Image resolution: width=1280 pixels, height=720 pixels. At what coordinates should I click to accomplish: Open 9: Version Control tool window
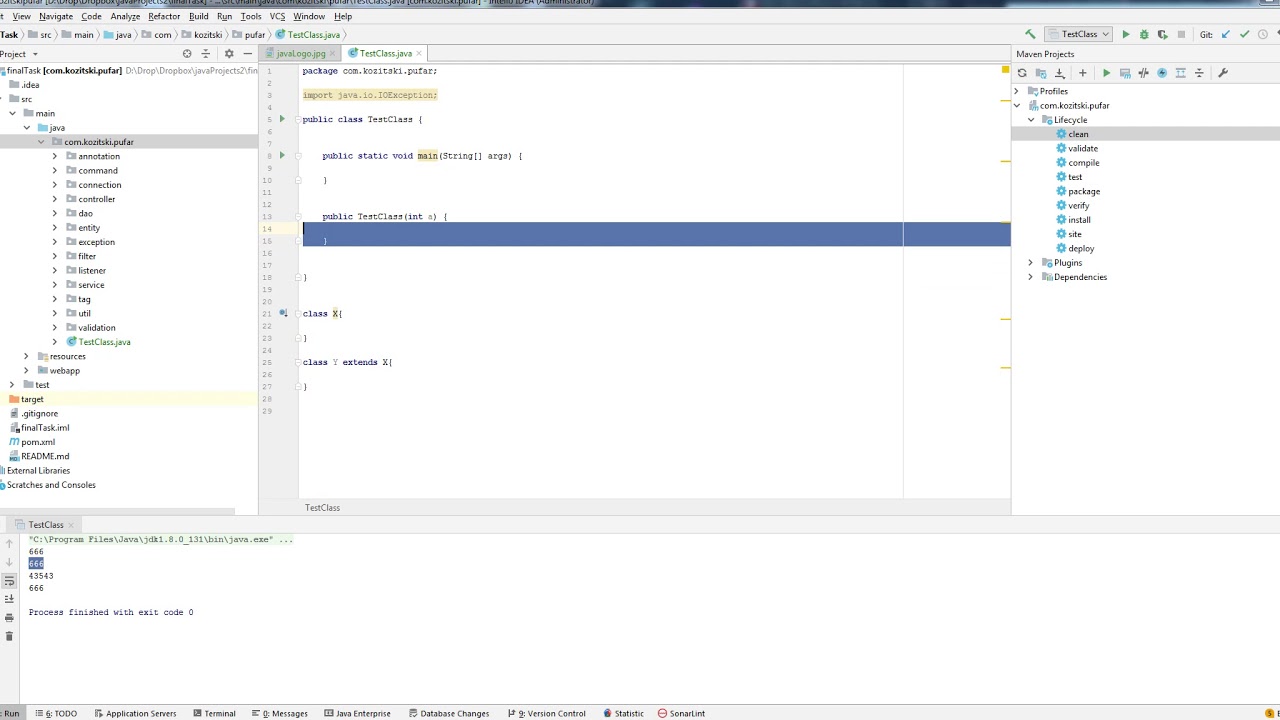(546, 713)
